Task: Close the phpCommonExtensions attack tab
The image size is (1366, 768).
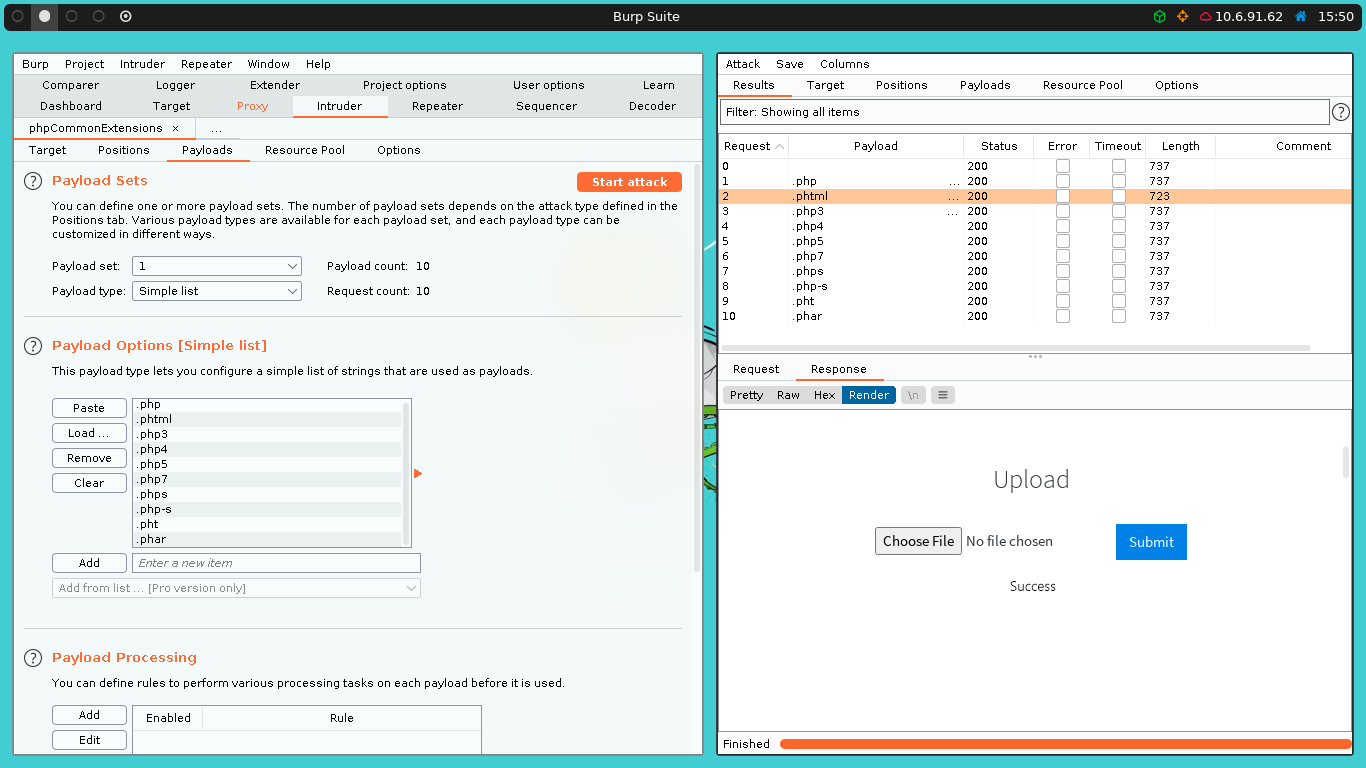Action: (176, 128)
